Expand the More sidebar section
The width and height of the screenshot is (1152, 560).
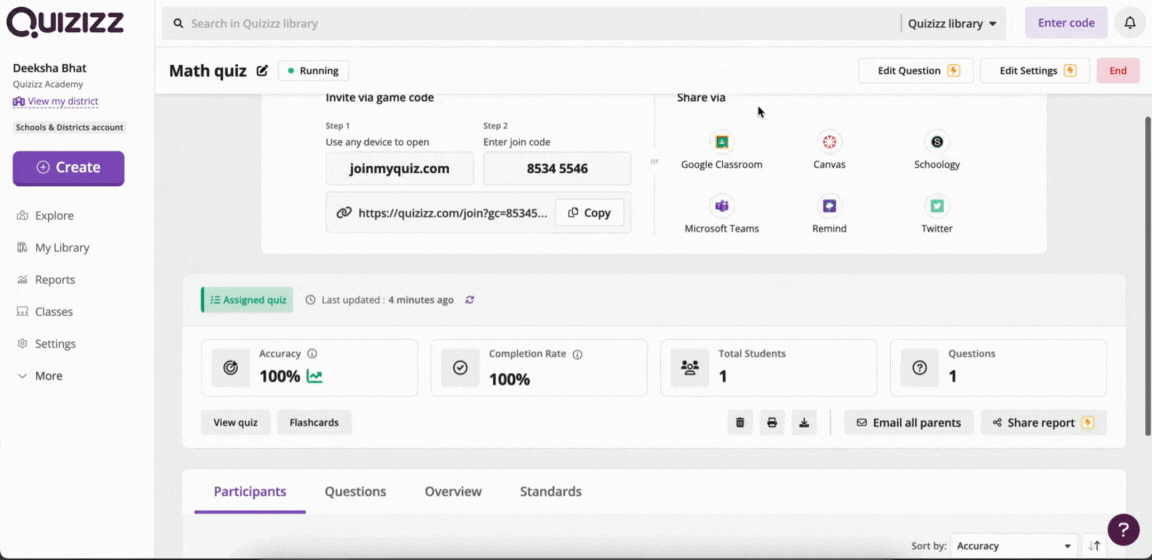tap(40, 376)
